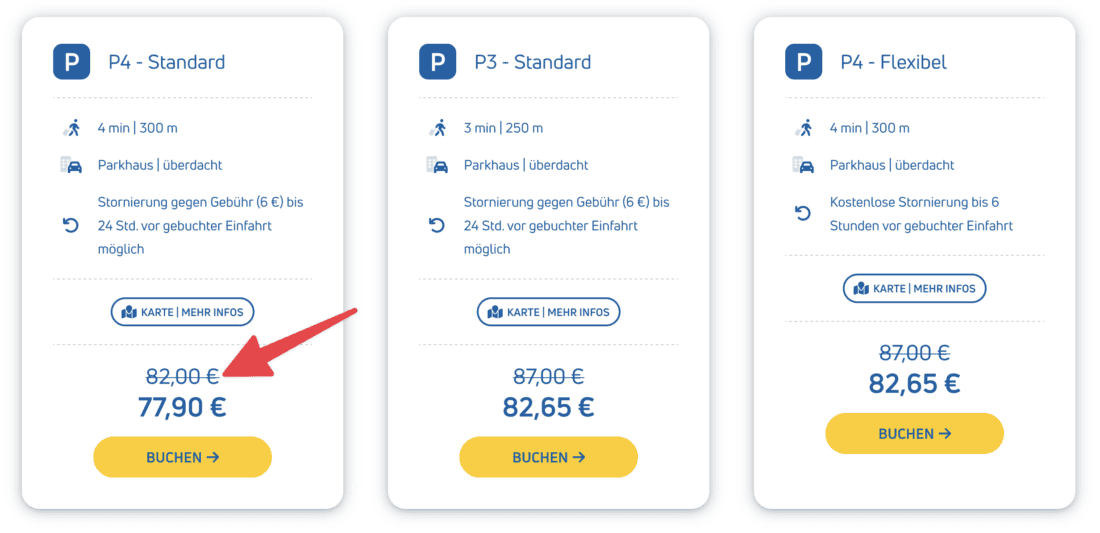
Task: Book P4 - Flexibel with the Buchen button
Action: (x=914, y=434)
